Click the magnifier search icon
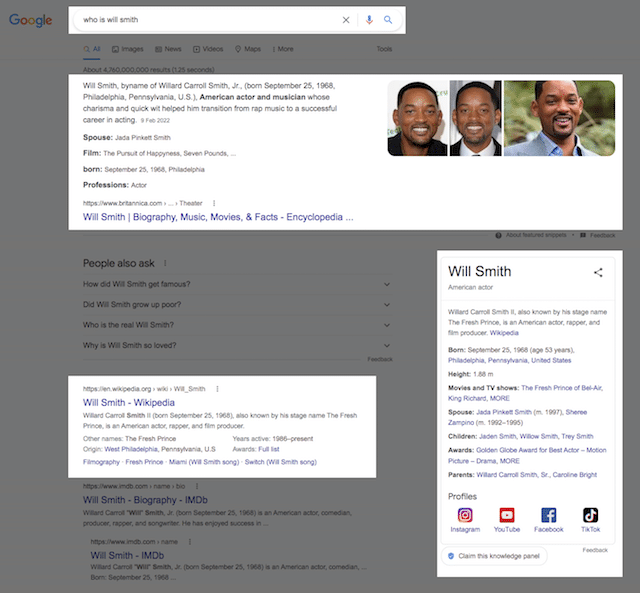Viewport: 640px width, 593px height. coord(388,20)
